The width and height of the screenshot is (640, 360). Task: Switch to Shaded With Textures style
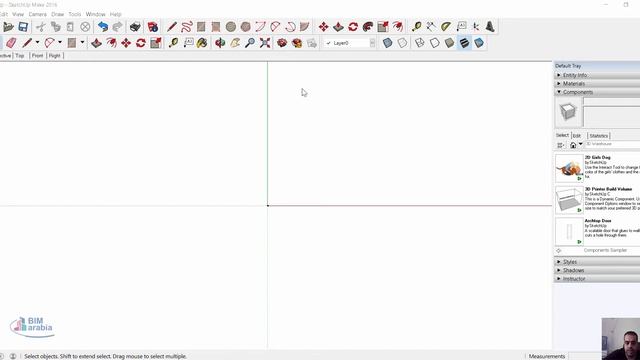pyautogui.click(x=464, y=43)
